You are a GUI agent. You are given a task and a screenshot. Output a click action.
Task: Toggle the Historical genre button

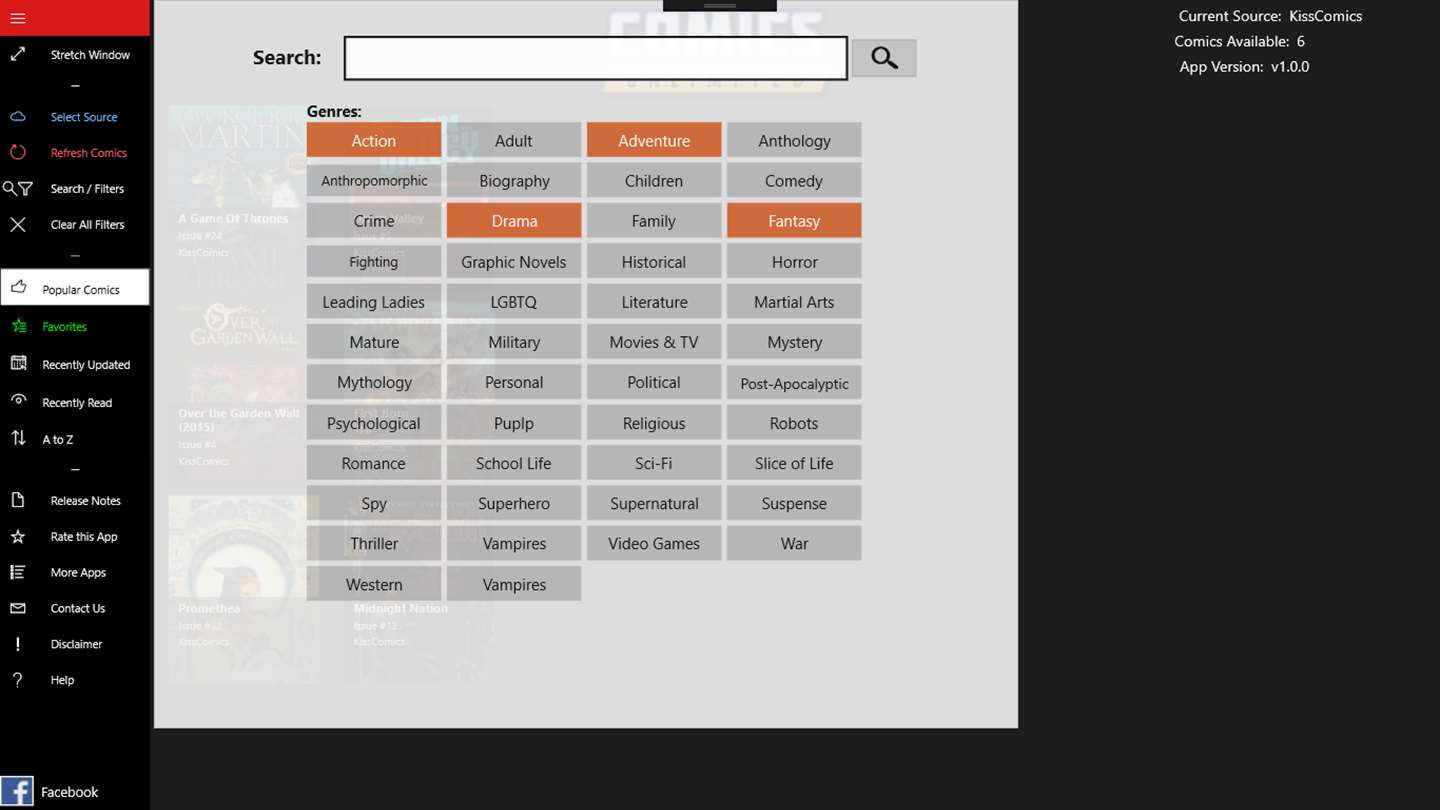point(654,261)
